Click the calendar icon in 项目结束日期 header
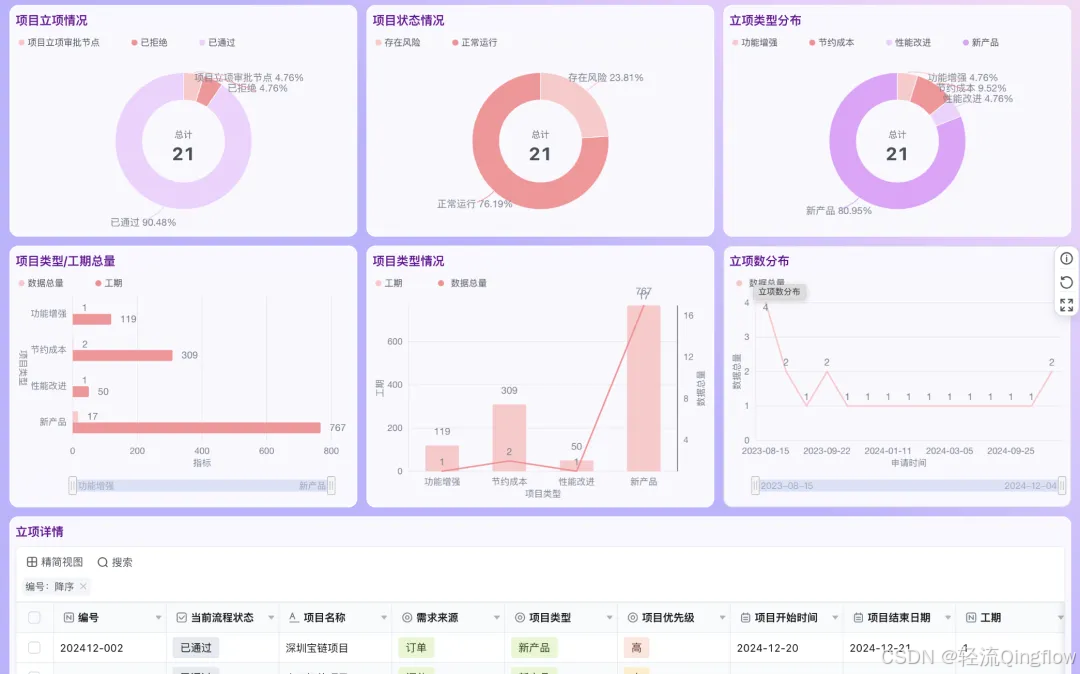The width and height of the screenshot is (1080, 674). pyautogui.click(x=858, y=618)
